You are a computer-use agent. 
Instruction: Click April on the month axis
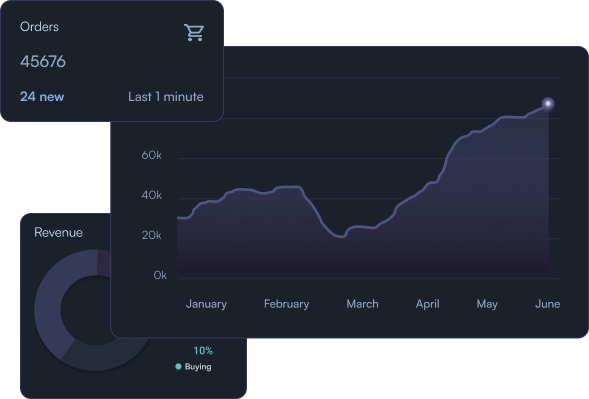tap(427, 304)
